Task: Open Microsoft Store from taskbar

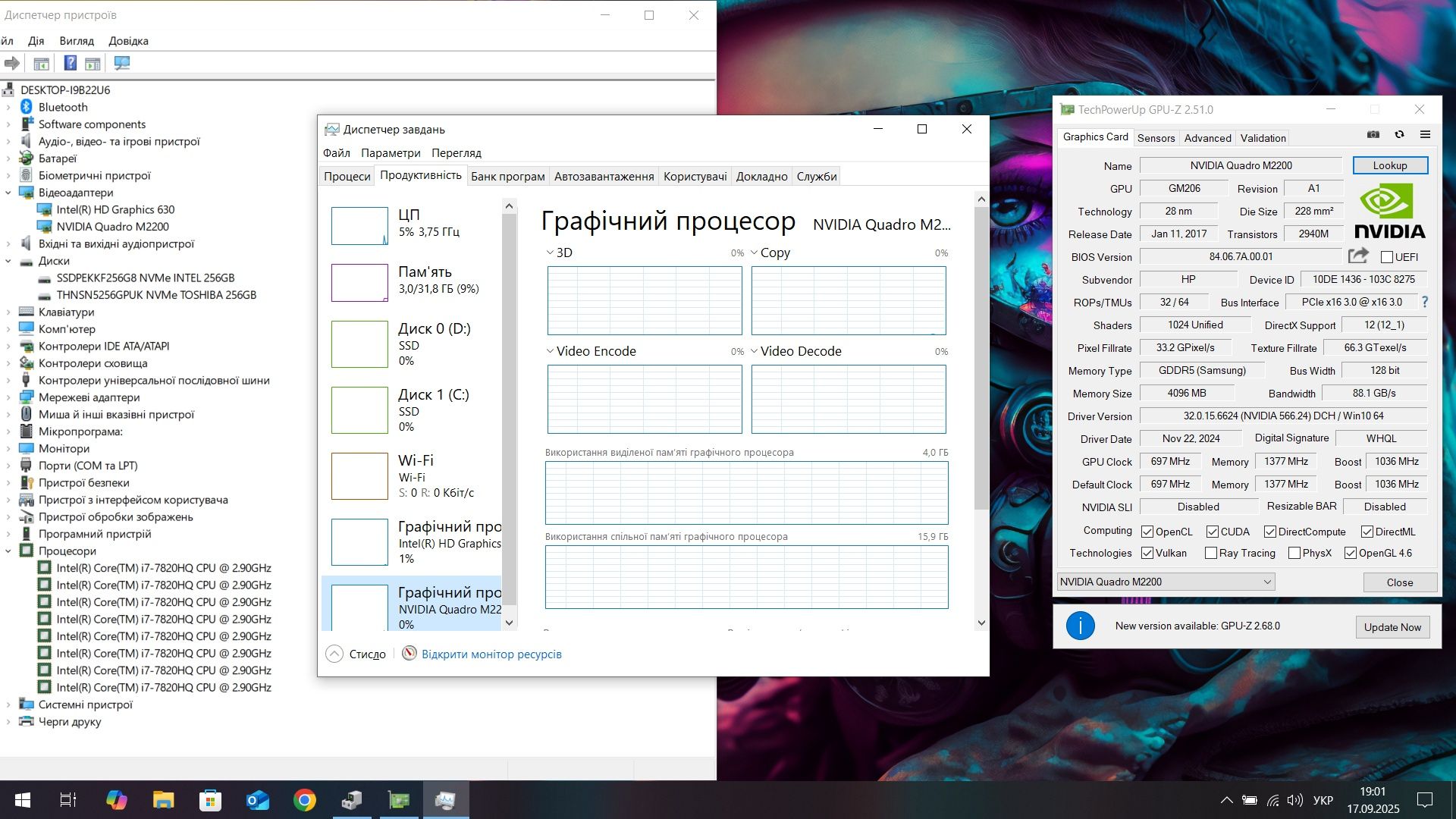Action: click(x=210, y=800)
